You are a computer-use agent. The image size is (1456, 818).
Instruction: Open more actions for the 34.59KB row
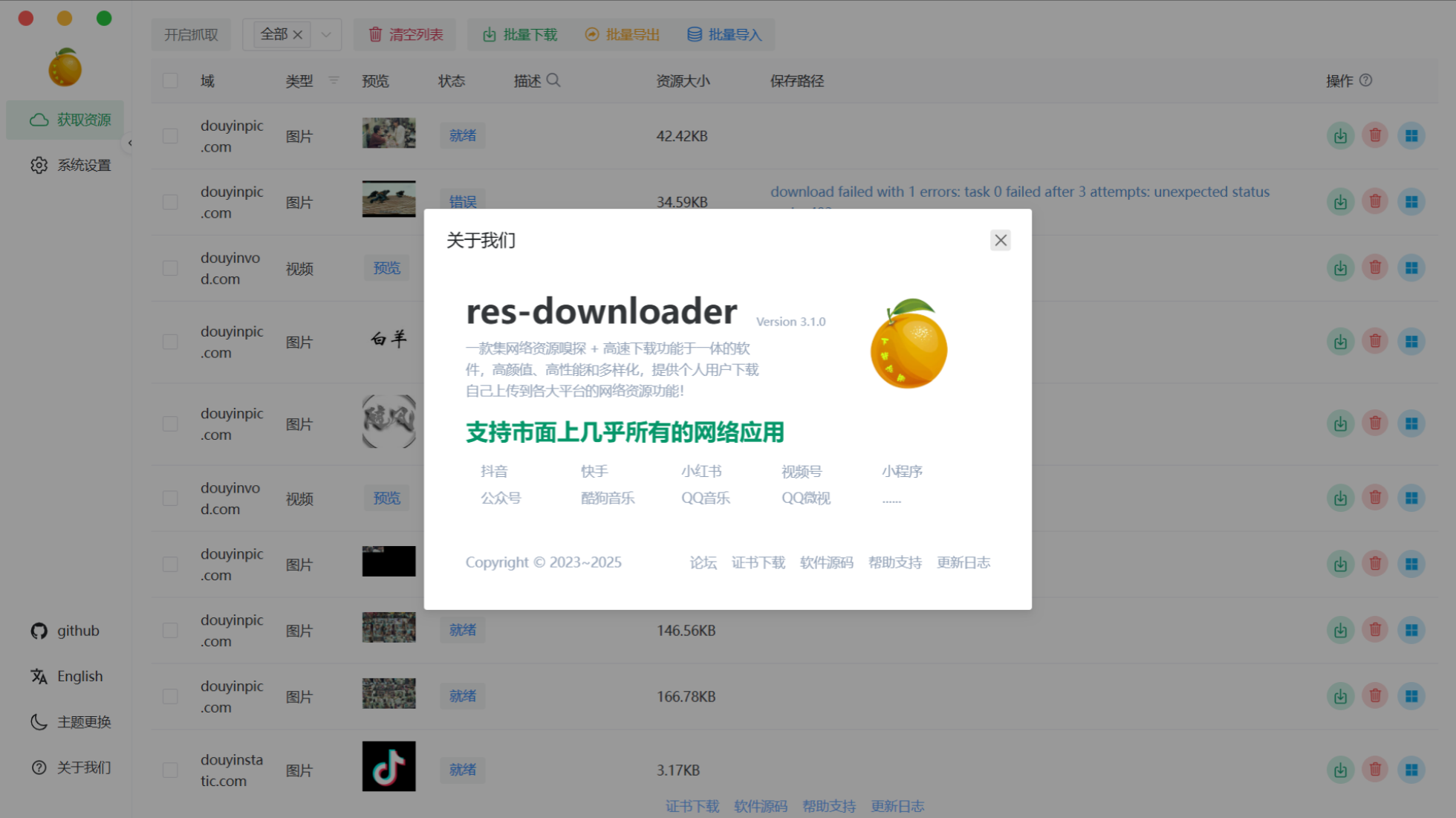click(1411, 202)
